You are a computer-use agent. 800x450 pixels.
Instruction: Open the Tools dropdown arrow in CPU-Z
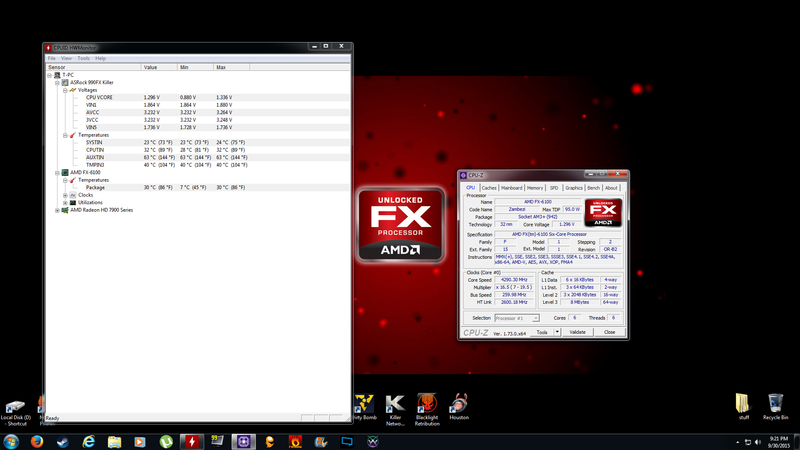click(557, 332)
